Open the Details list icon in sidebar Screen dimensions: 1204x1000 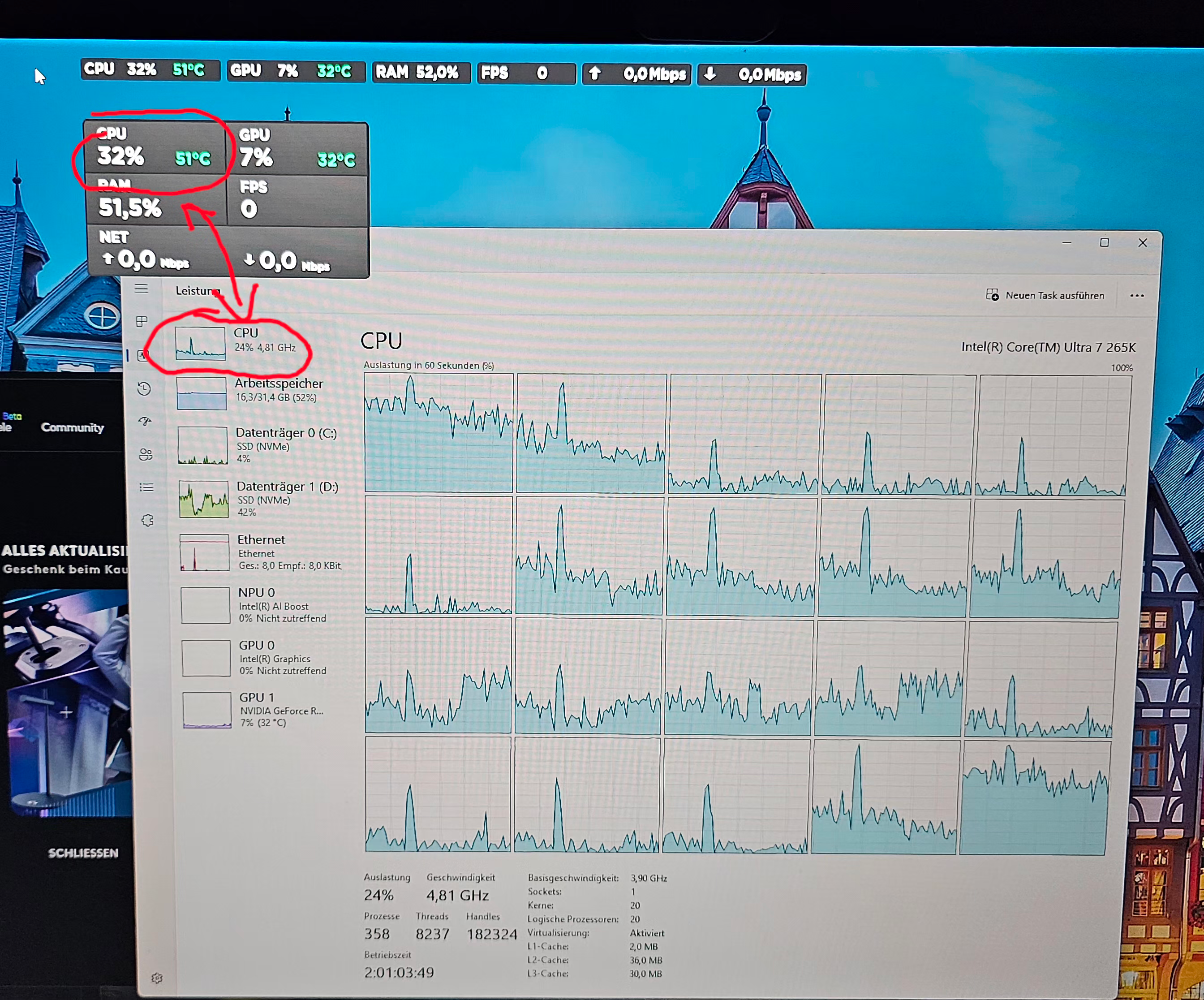[x=147, y=487]
